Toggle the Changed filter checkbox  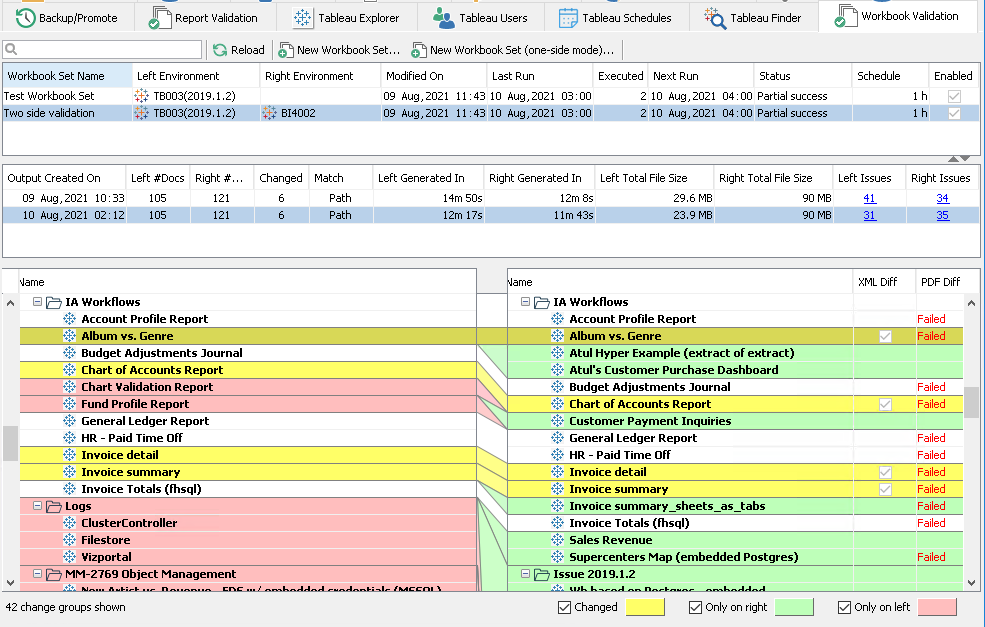click(x=564, y=607)
